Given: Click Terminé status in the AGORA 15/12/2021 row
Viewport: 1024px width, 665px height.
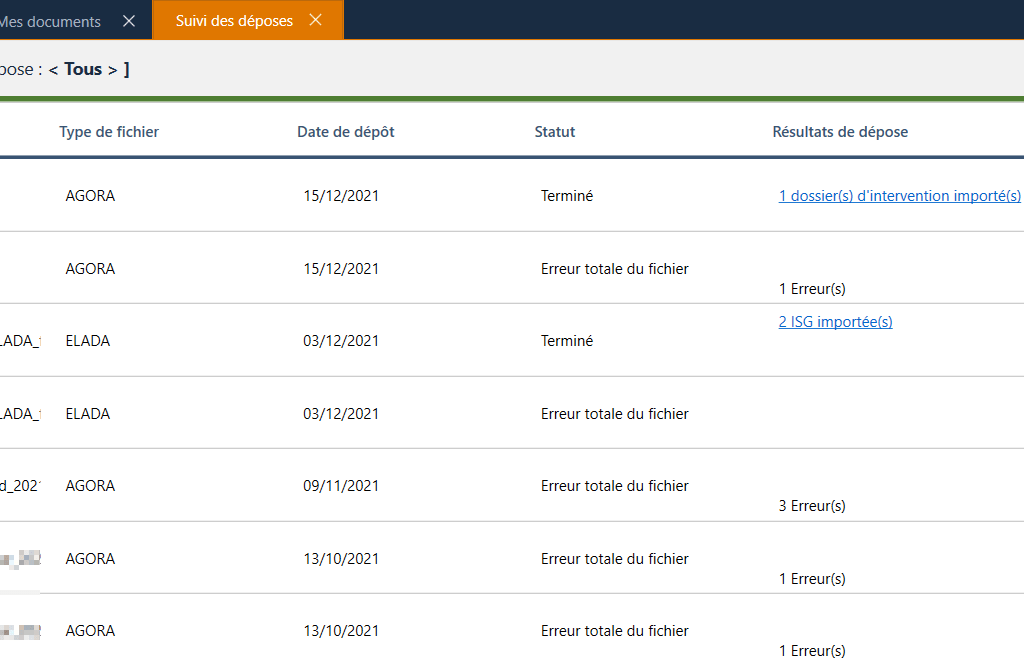Looking at the screenshot, I should (567, 196).
